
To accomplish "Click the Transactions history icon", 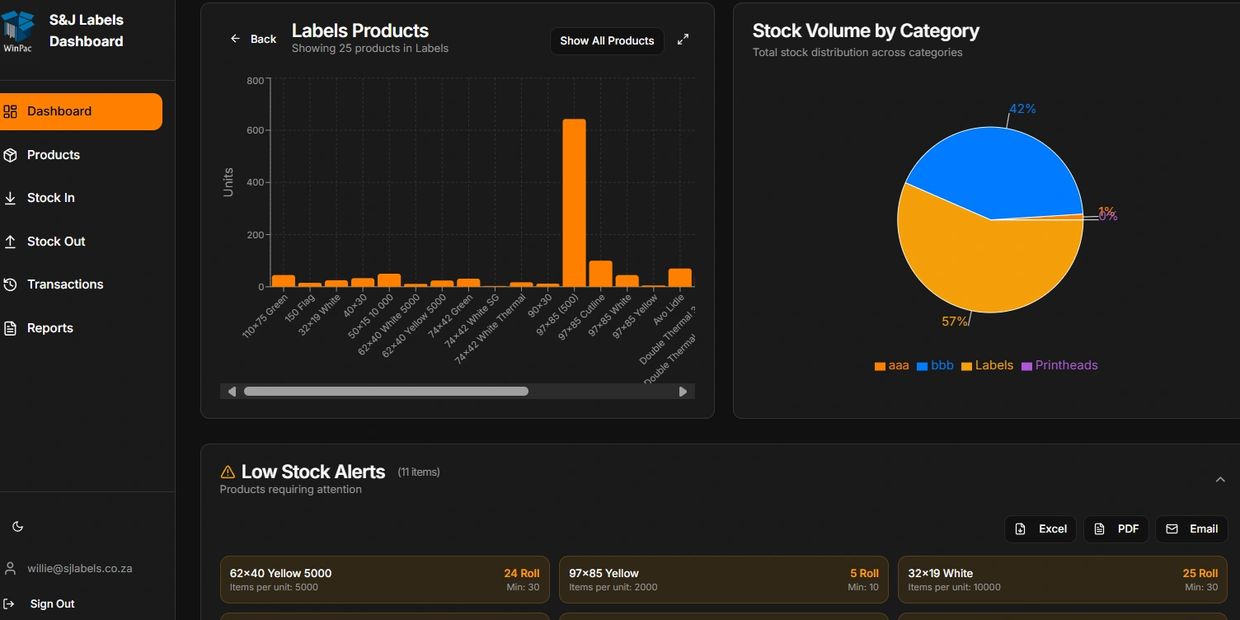I will click(10, 285).
